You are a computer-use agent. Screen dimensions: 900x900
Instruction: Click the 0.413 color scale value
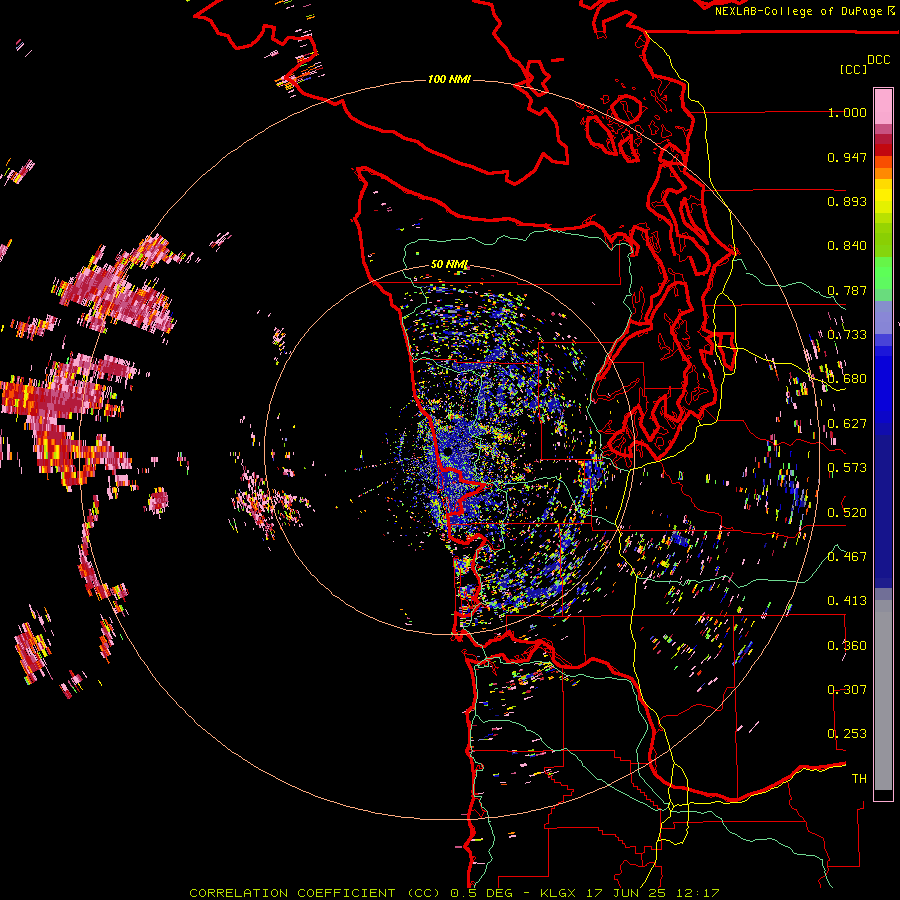coord(847,601)
